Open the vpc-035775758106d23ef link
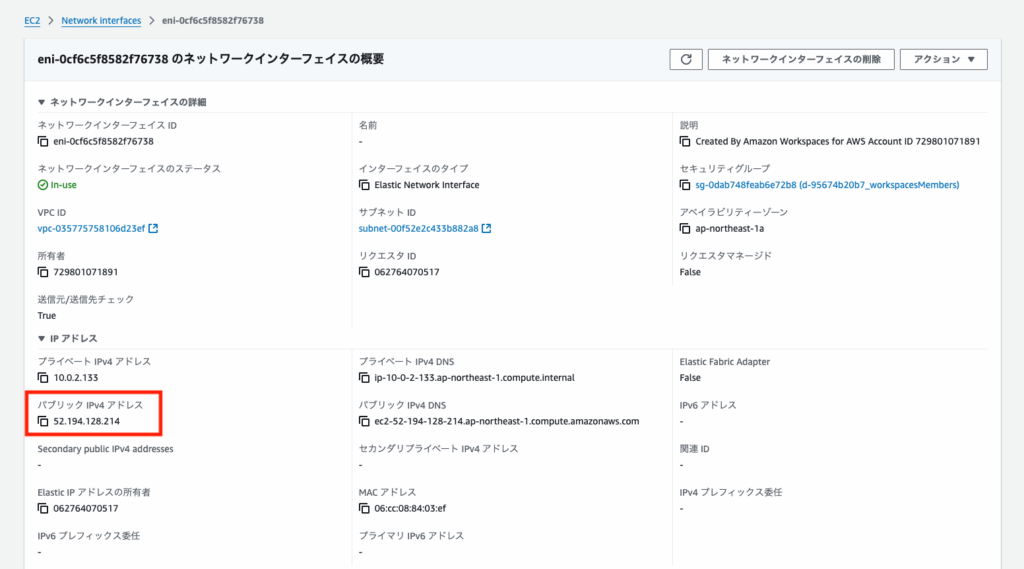The image size is (1024, 569). [91, 228]
